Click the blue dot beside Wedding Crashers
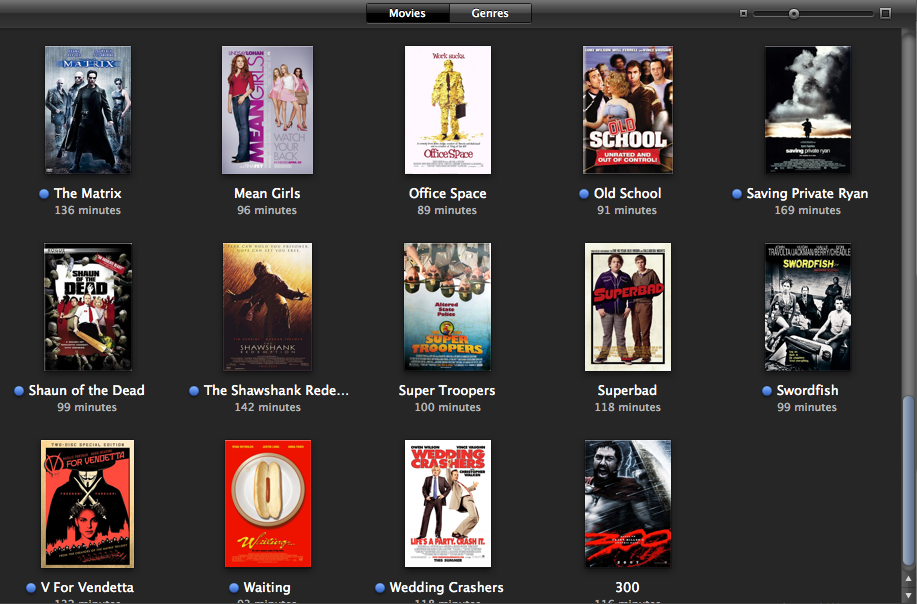 (x=380, y=588)
